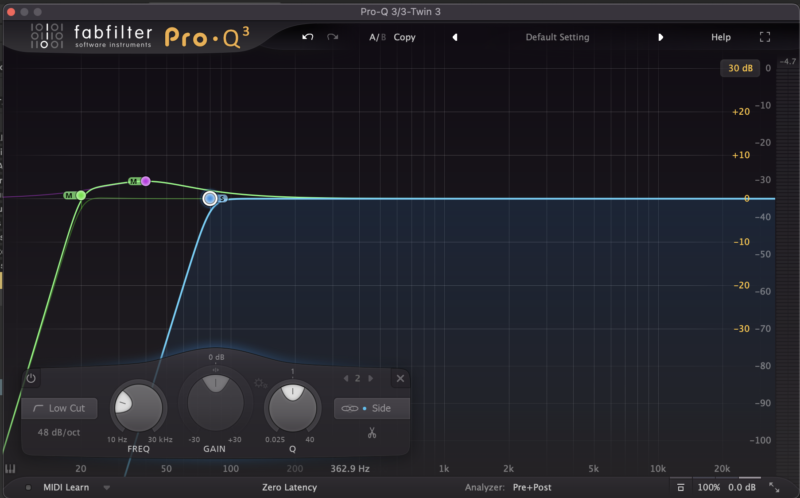Viewport: 800px width, 498px height.
Task: Toggle the band power button
Action: (31, 378)
